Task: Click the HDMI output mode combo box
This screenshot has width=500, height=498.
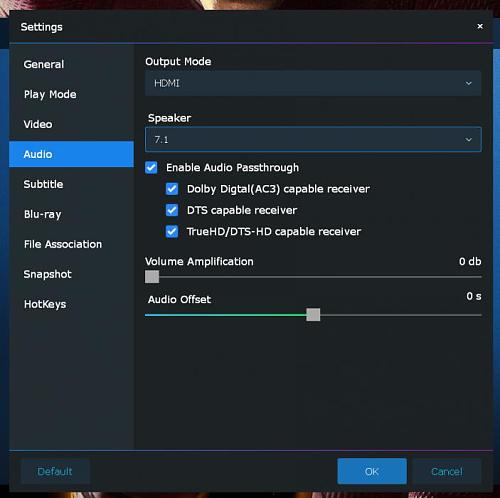Action: pos(313,83)
